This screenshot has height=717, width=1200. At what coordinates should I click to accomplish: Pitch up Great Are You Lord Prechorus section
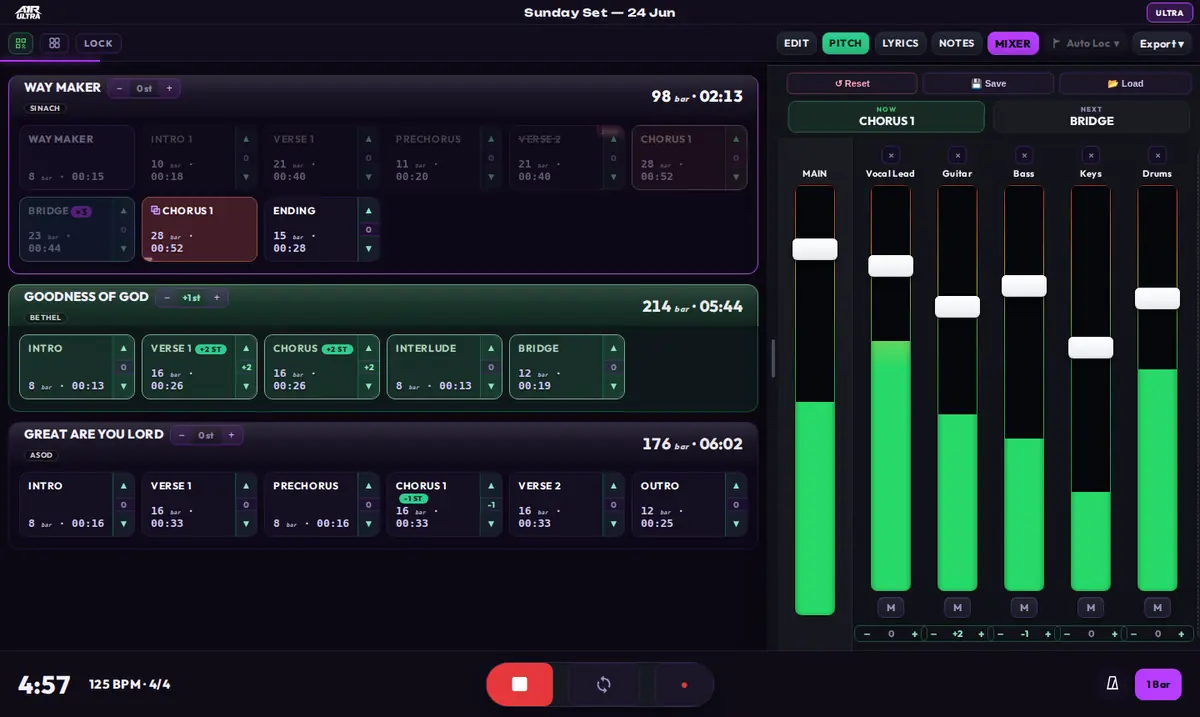click(368, 486)
